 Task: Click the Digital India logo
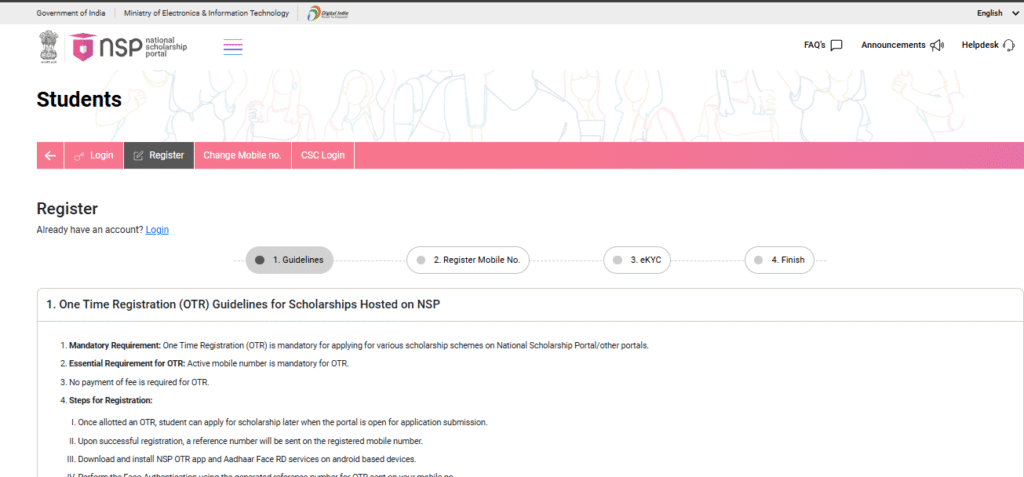point(321,13)
